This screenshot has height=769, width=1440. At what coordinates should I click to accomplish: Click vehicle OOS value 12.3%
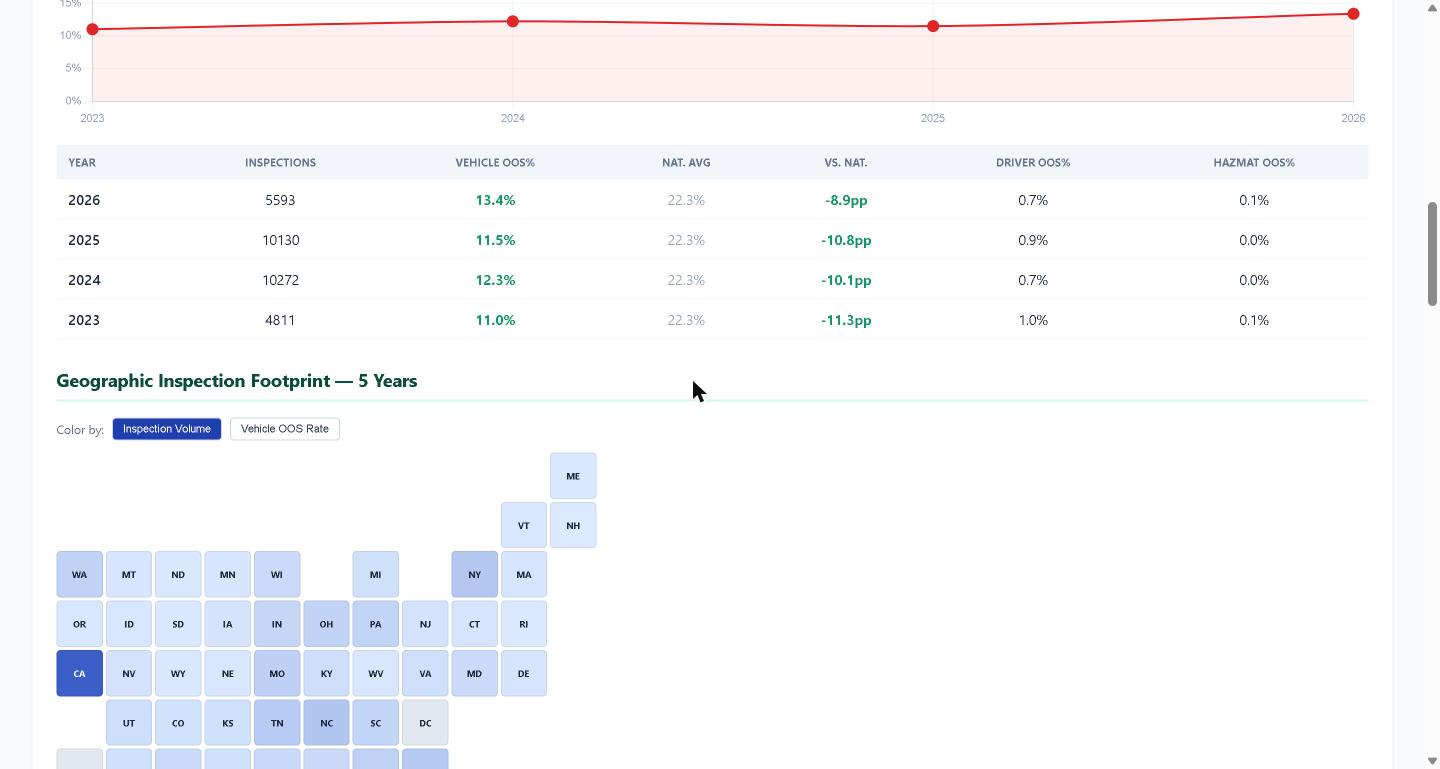[495, 280]
